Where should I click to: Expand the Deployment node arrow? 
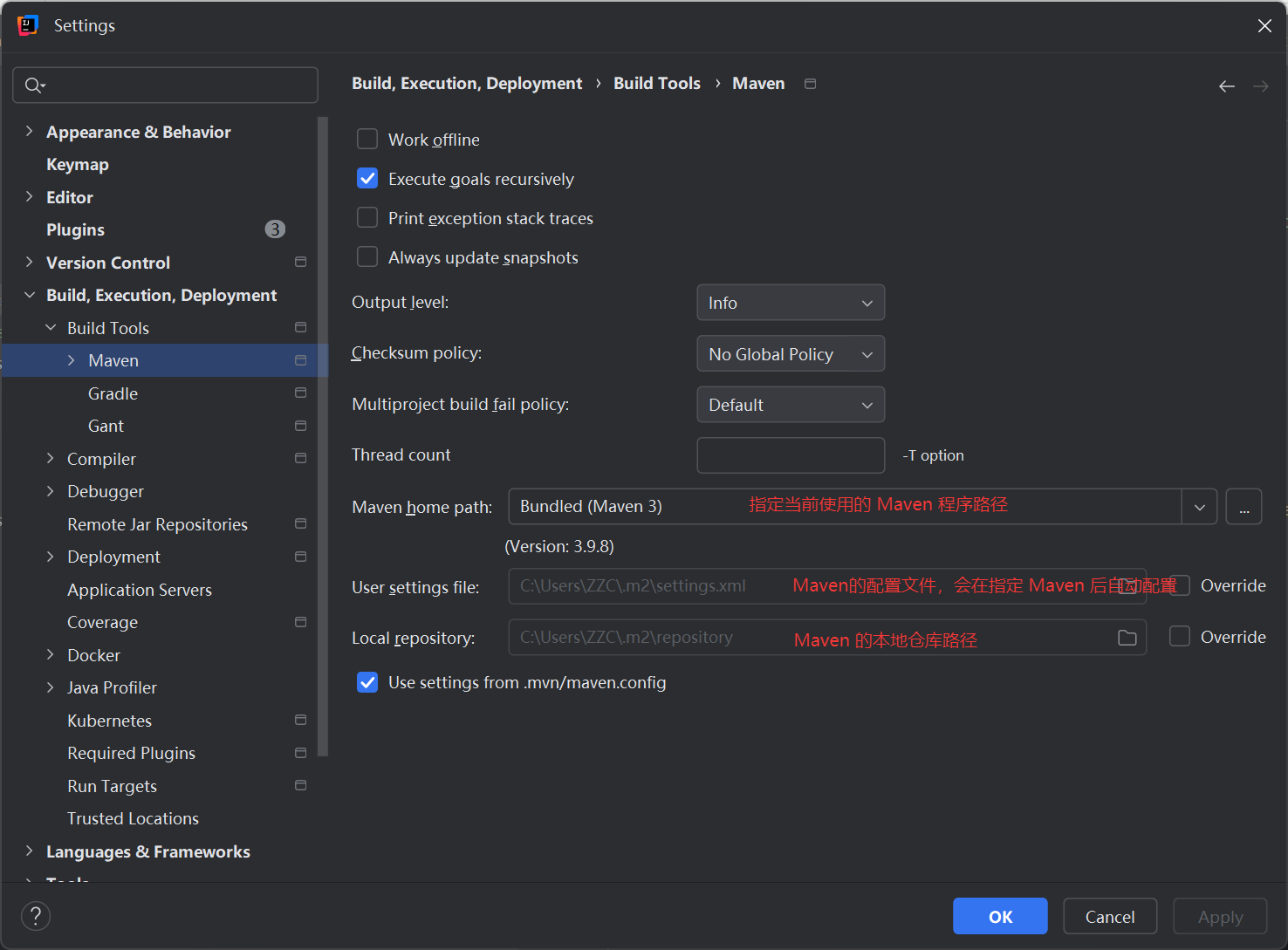click(x=51, y=557)
